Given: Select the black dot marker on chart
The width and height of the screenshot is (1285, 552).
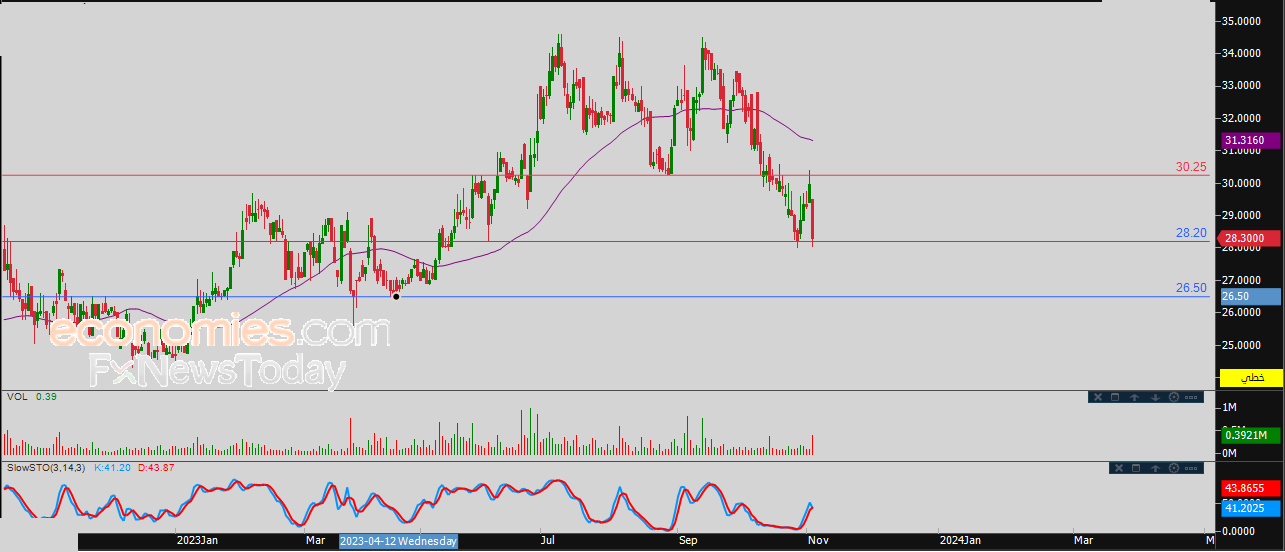Looking at the screenshot, I should [x=397, y=296].
